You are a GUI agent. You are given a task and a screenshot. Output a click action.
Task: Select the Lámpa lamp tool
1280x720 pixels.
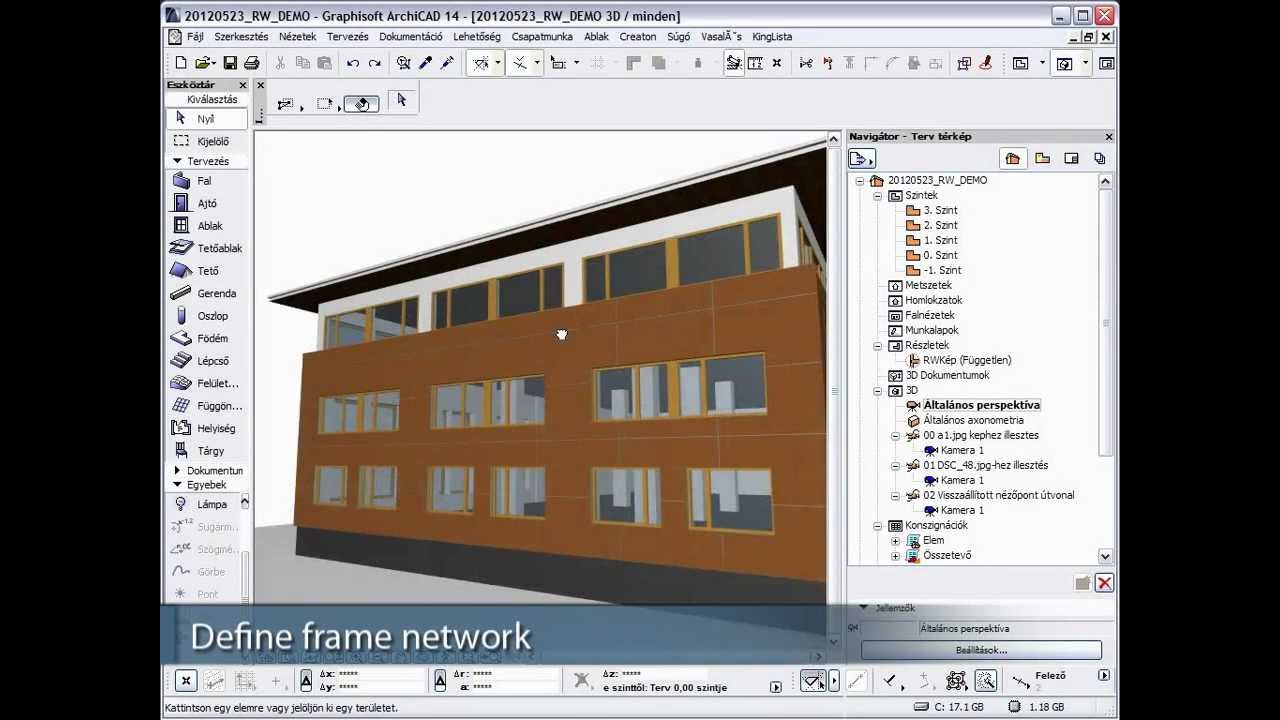(204, 505)
